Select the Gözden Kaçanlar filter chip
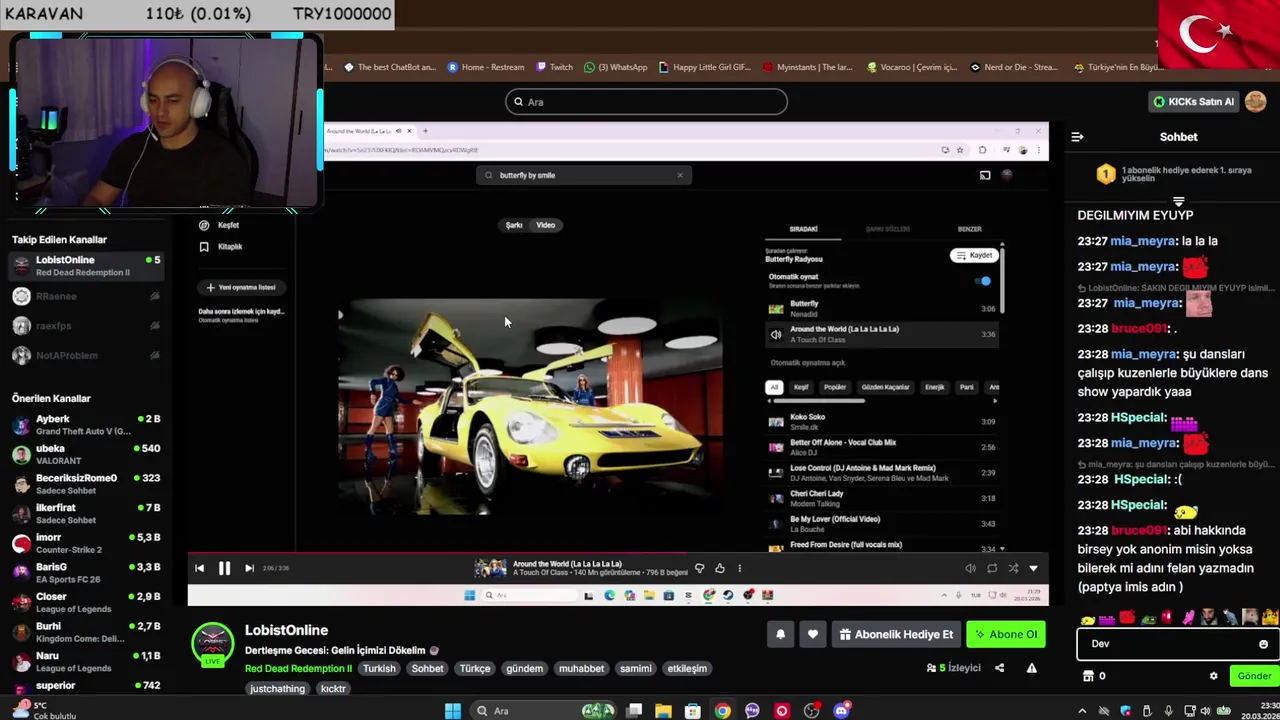Image resolution: width=1280 pixels, height=720 pixels. (885, 387)
